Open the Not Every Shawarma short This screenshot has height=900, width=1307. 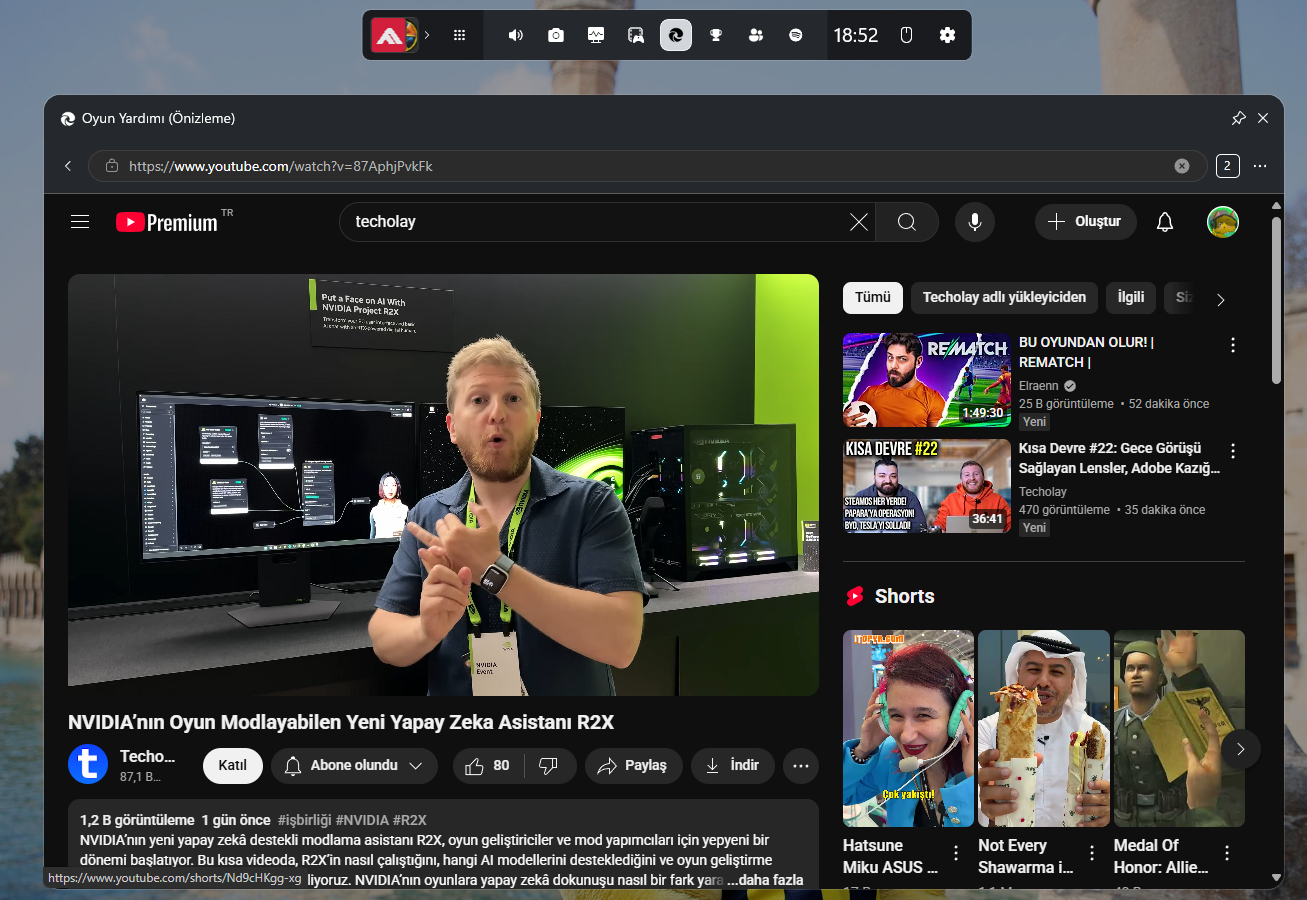[x=1044, y=728]
